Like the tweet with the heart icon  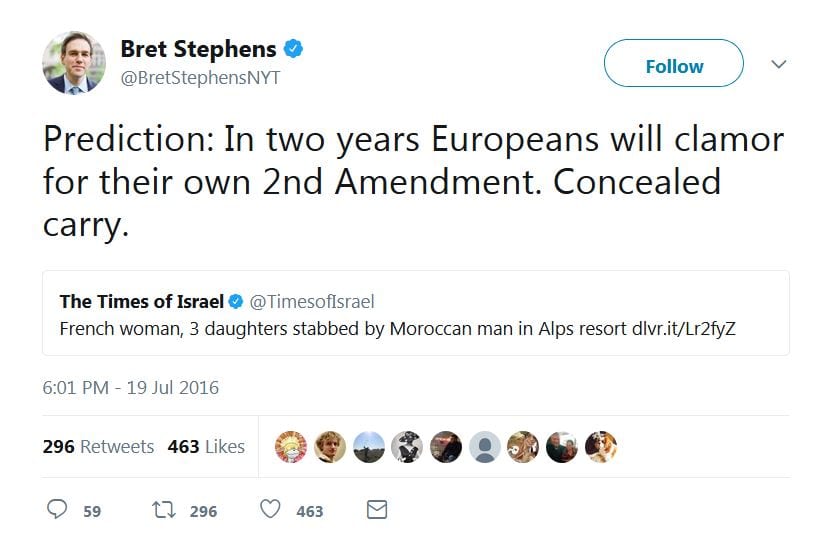(x=270, y=510)
